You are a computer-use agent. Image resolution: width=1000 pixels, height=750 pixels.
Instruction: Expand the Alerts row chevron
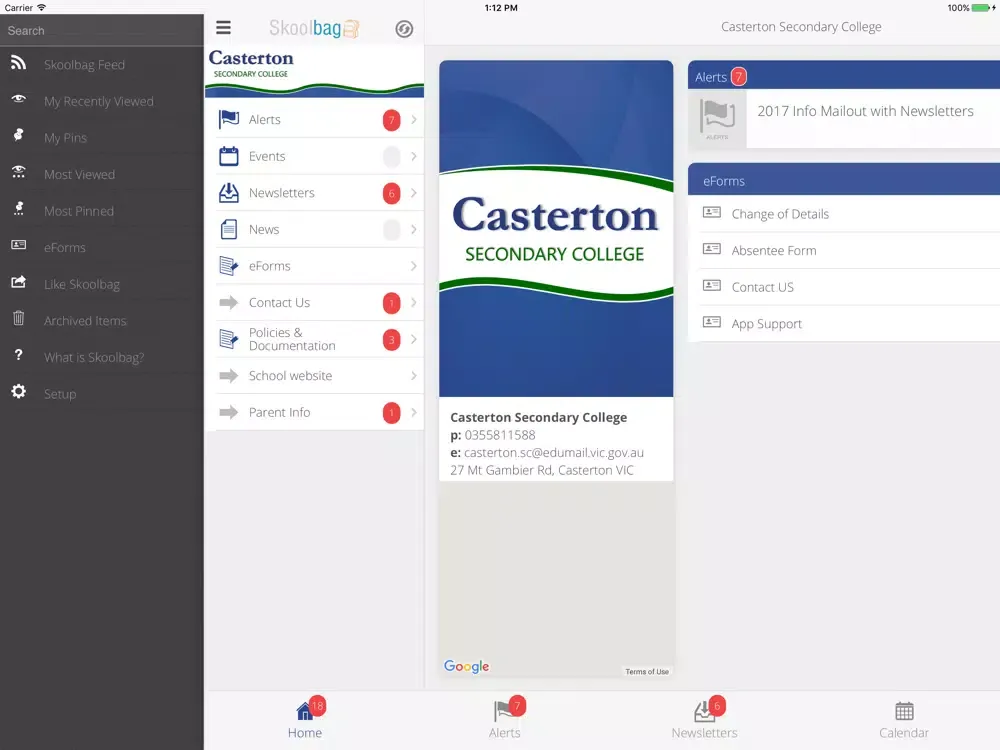(x=413, y=120)
